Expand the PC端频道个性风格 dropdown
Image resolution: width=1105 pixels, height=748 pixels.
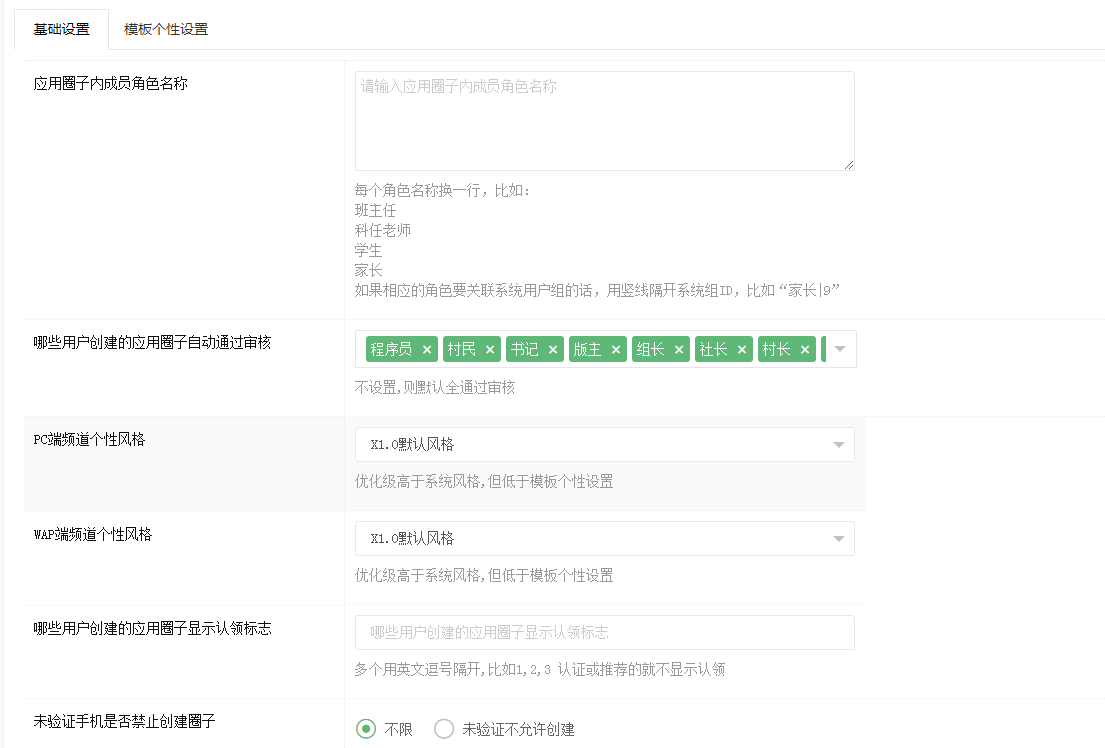[x=838, y=445]
